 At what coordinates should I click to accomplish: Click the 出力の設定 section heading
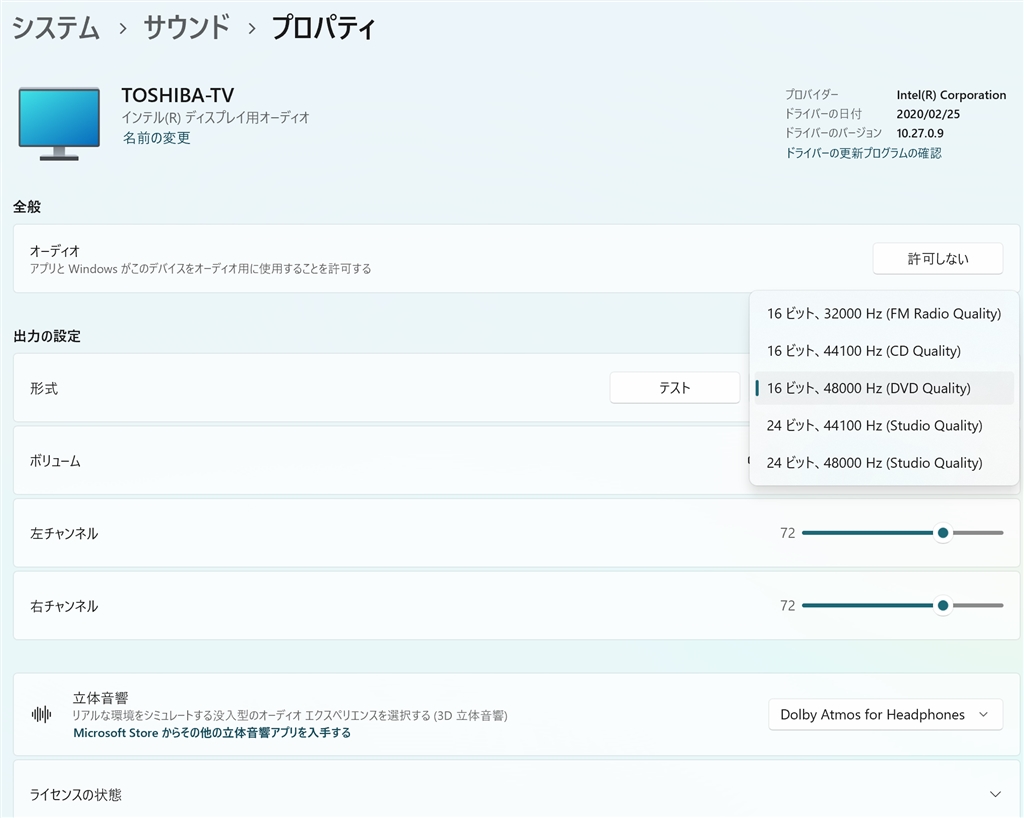tap(47, 336)
